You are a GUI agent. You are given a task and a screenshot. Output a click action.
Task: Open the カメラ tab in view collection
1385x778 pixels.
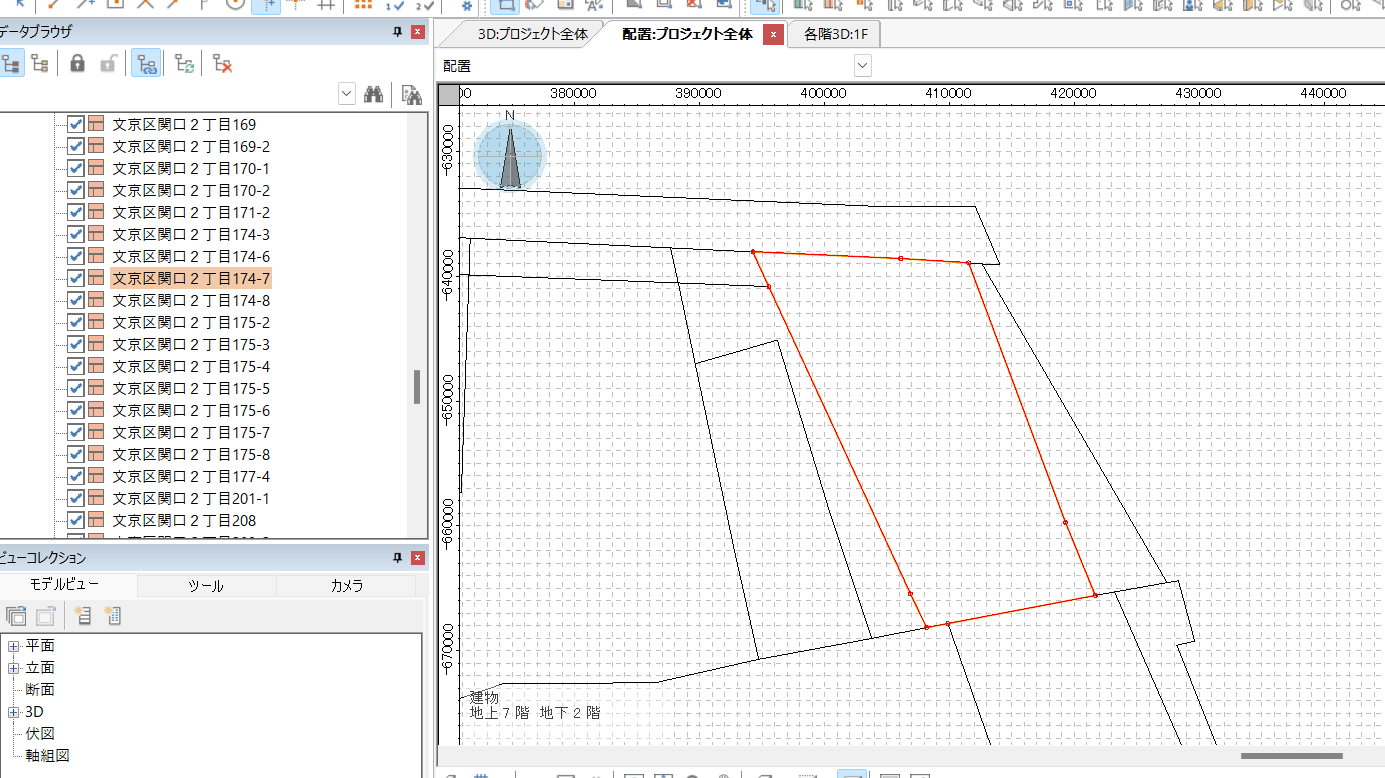point(346,586)
